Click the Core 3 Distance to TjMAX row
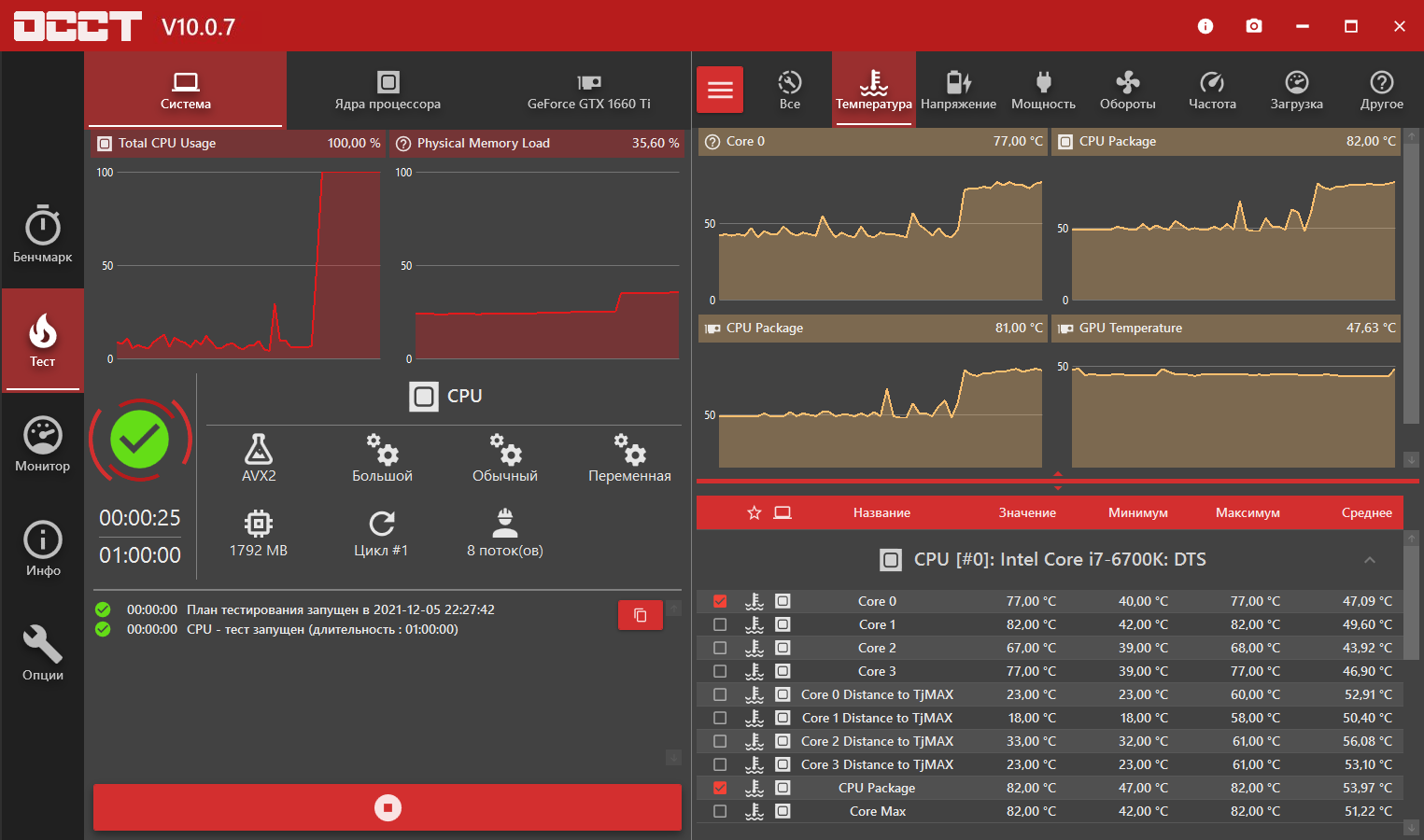1424x840 pixels. pyautogui.click(x=1050, y=764)
